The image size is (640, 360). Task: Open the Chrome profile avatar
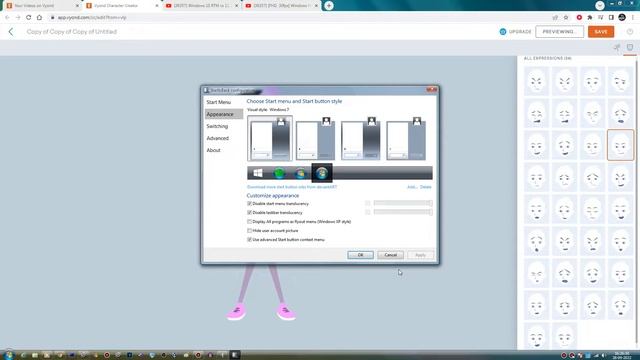click(x=622, y=17)
